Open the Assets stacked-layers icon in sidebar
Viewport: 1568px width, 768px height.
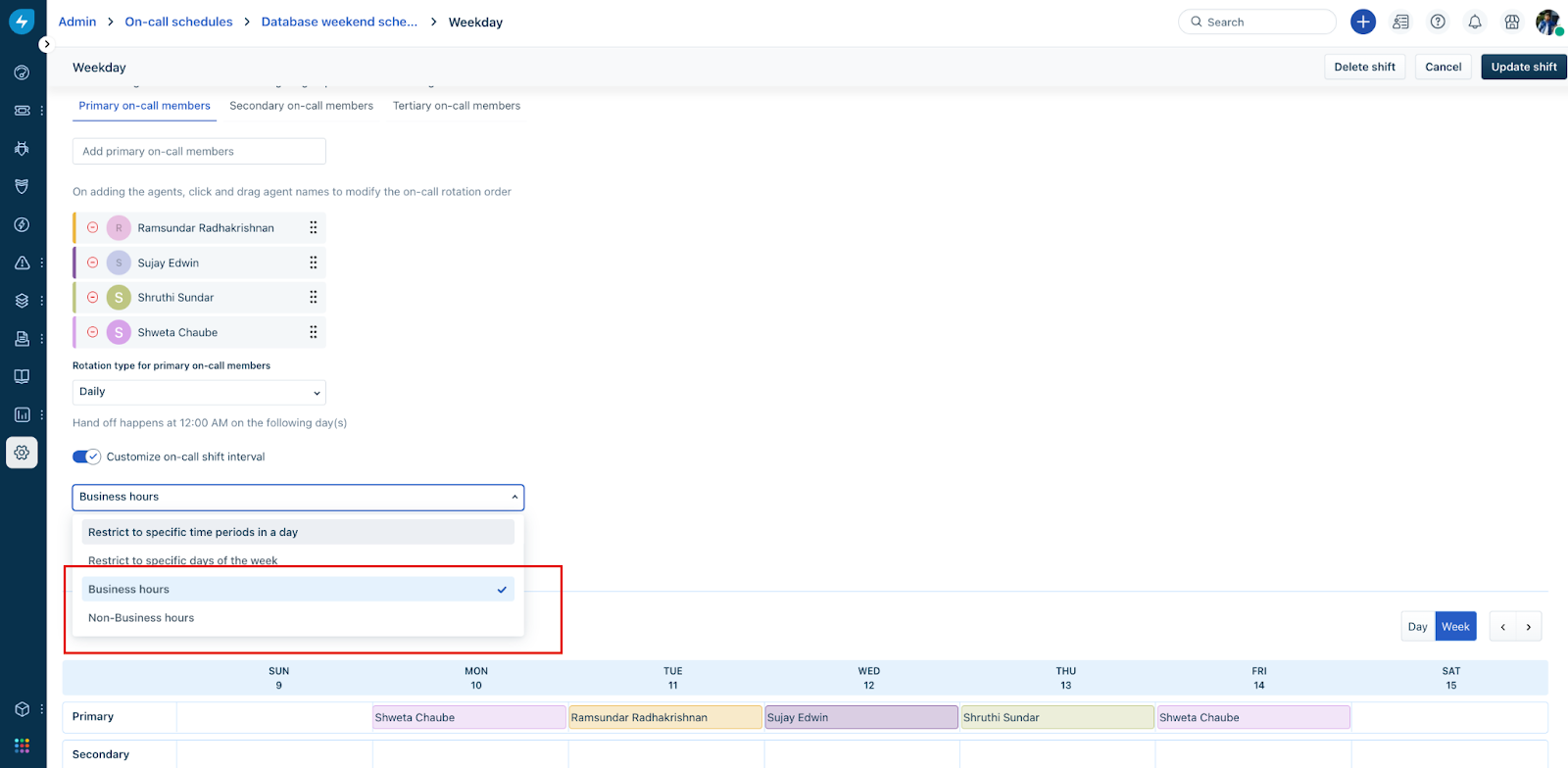pos(22,301)
